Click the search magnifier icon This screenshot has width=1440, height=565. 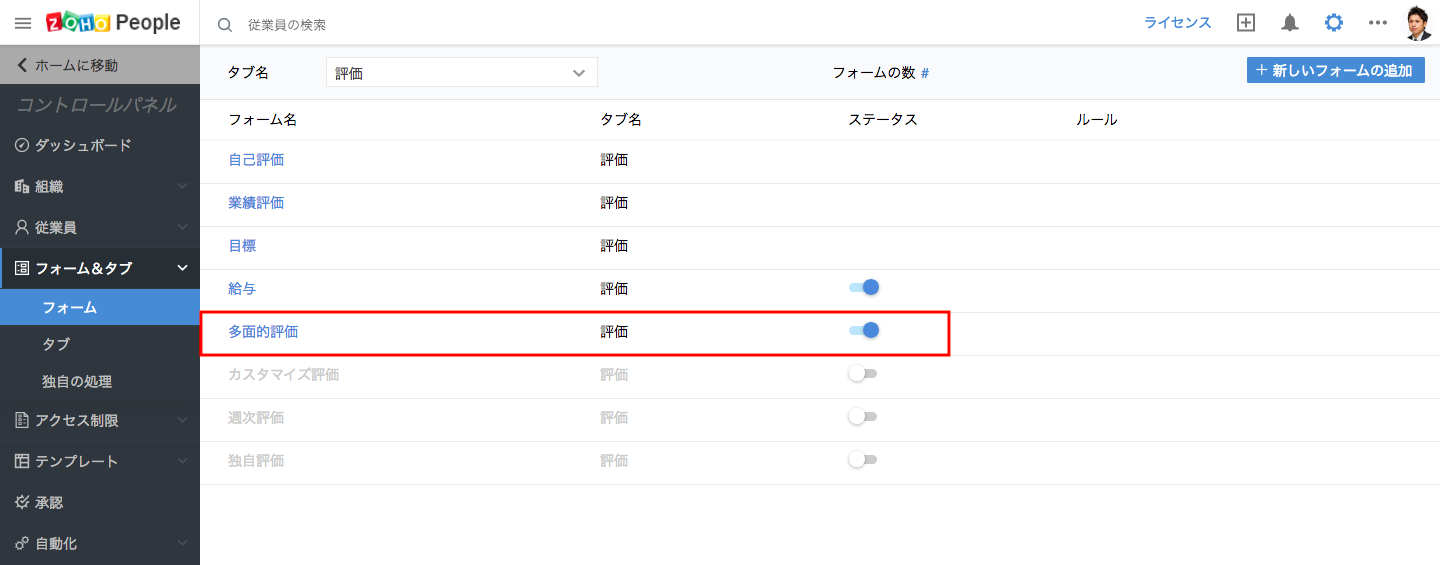[x=225, y=24]
